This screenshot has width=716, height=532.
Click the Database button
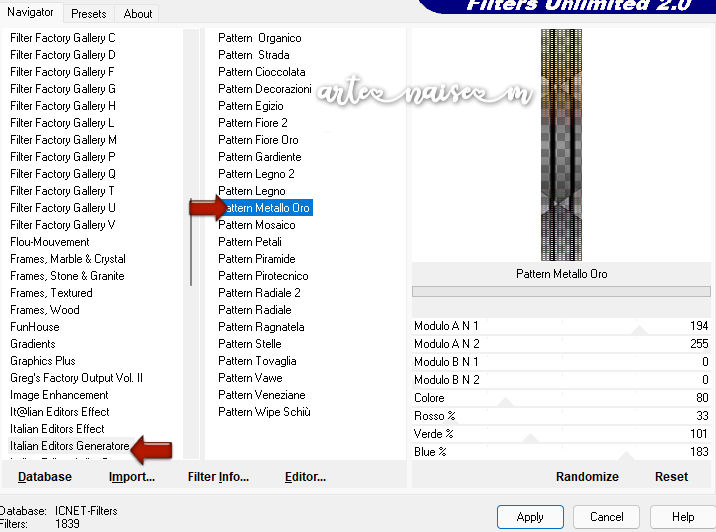(45, 477)
